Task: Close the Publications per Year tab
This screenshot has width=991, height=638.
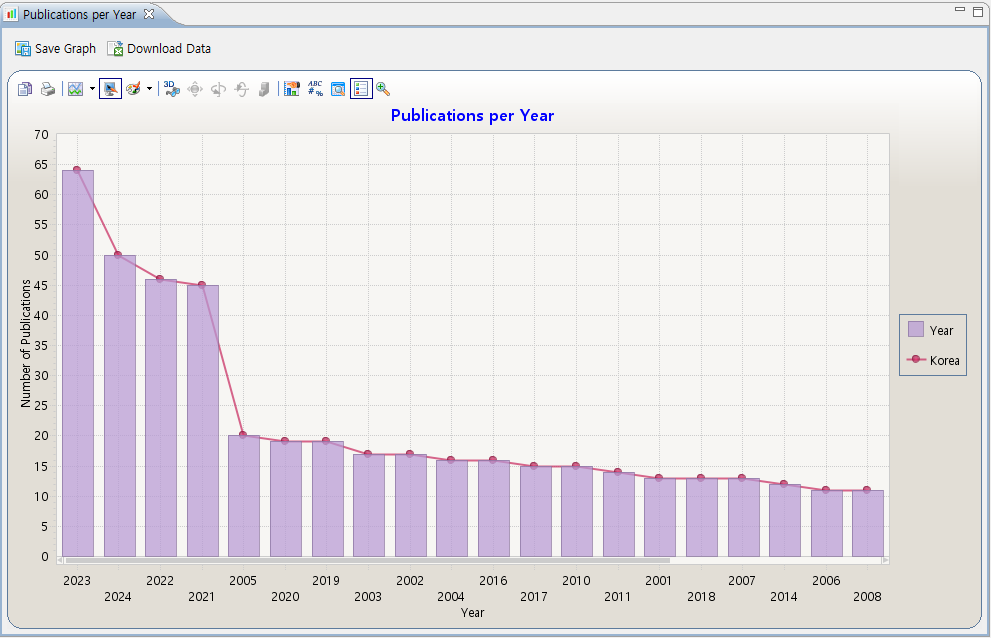Action: [x=148, y=14]
